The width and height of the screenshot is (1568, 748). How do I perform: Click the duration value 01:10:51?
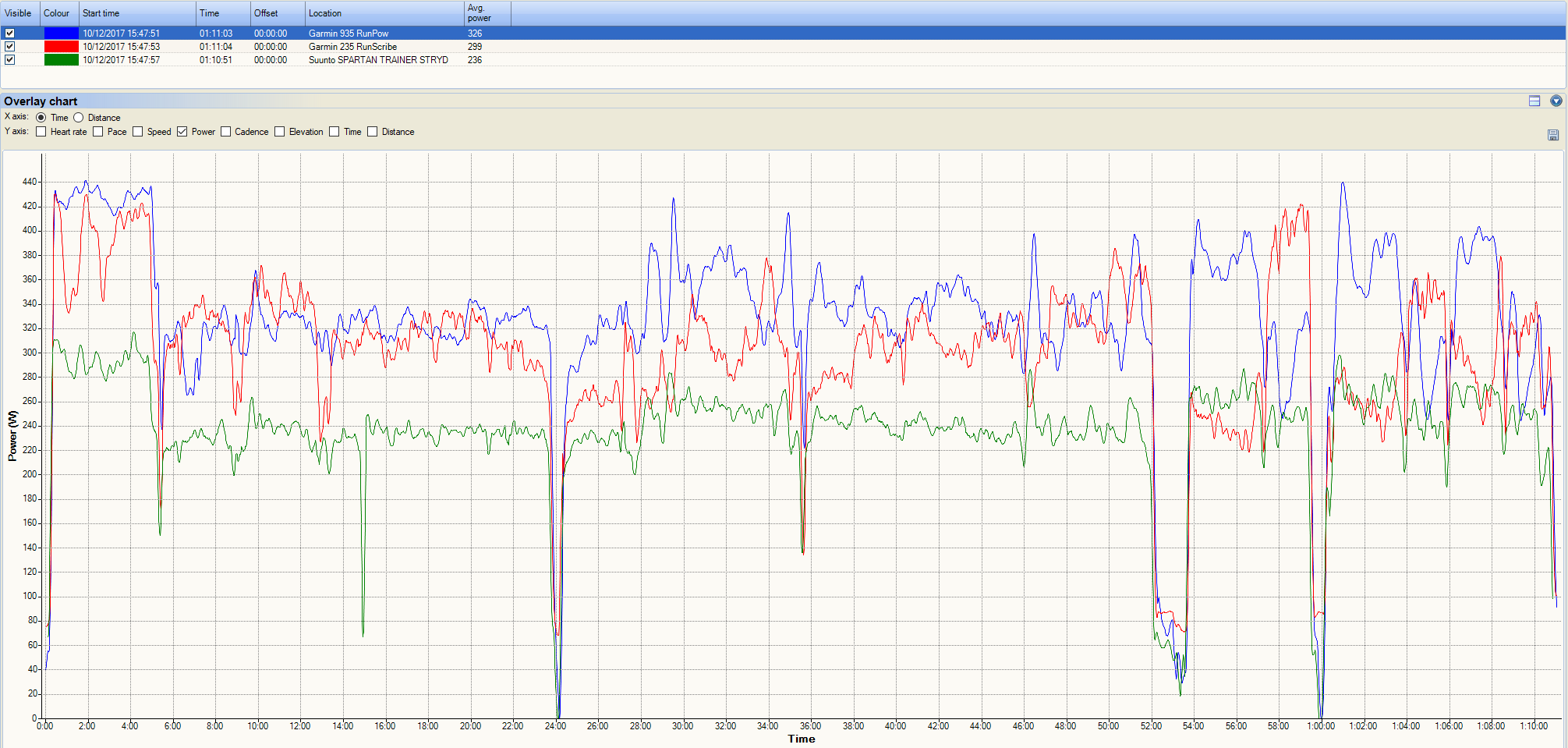click(216, 60)
